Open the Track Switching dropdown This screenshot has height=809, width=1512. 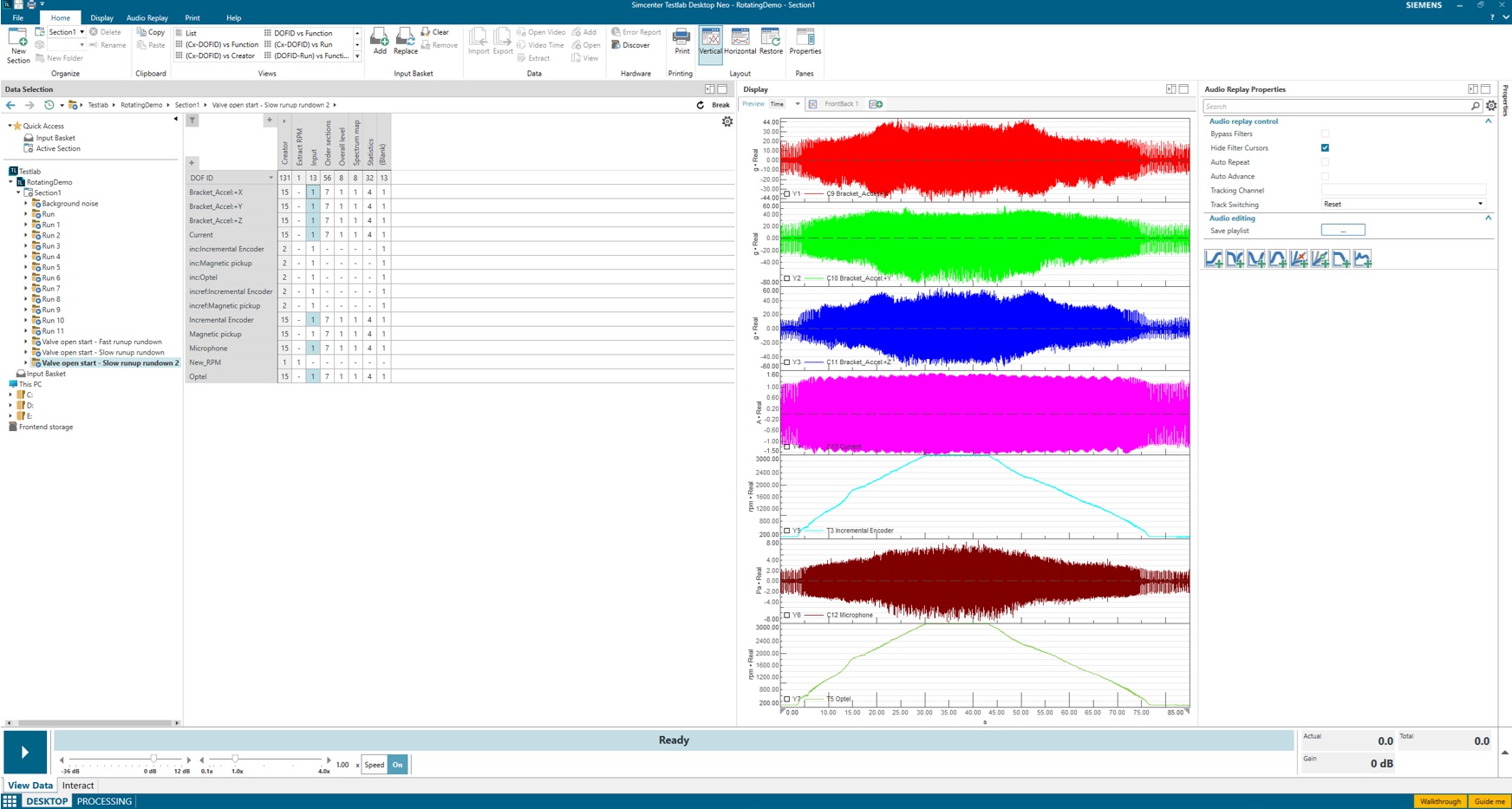[x=1402, y=205]
